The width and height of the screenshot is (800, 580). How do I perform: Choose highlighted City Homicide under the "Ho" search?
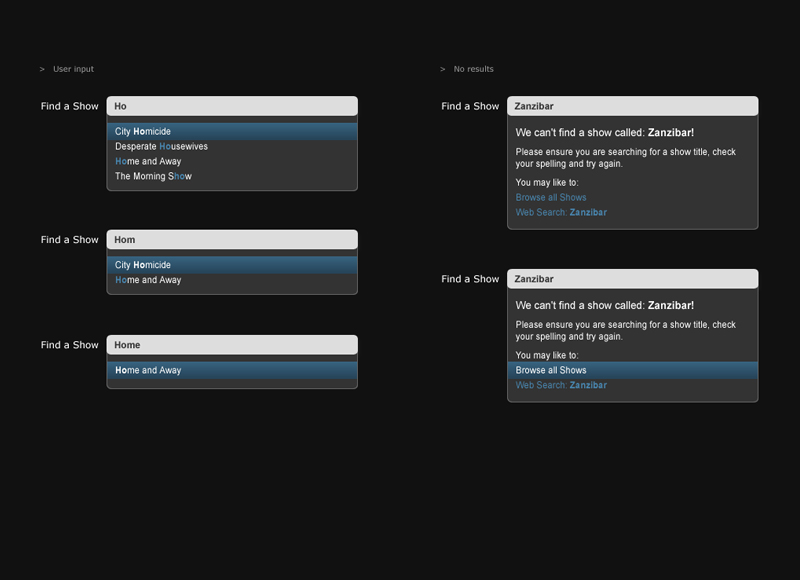coord(231,131)
